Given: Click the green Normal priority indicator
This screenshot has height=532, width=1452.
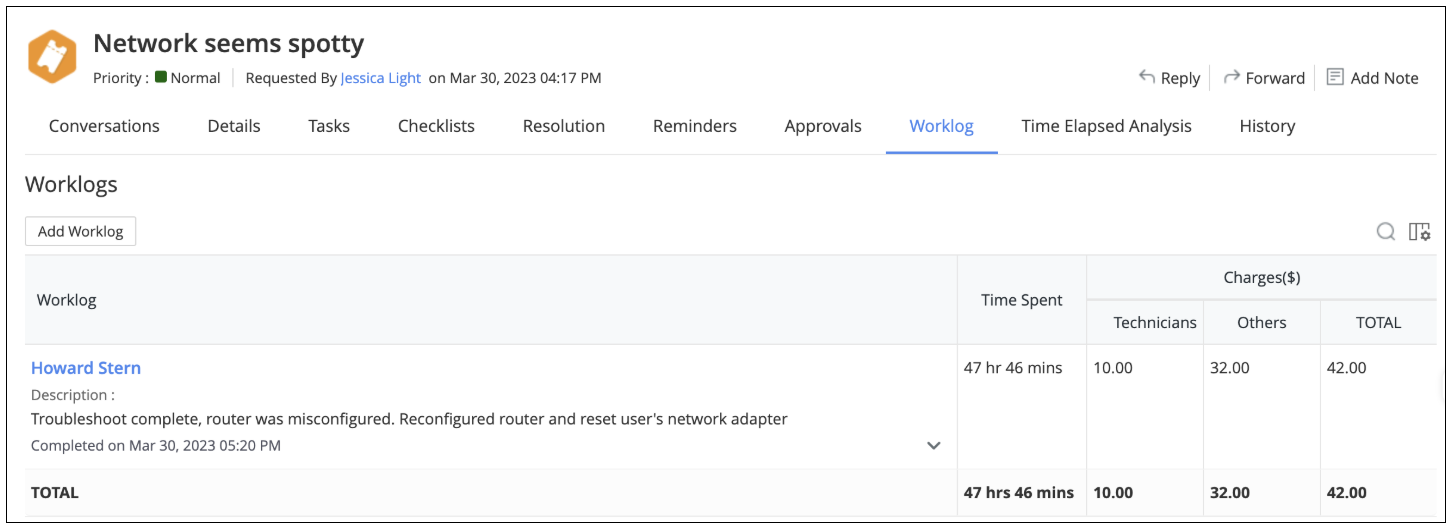Looking at the screenshot, I should point(161,77).
